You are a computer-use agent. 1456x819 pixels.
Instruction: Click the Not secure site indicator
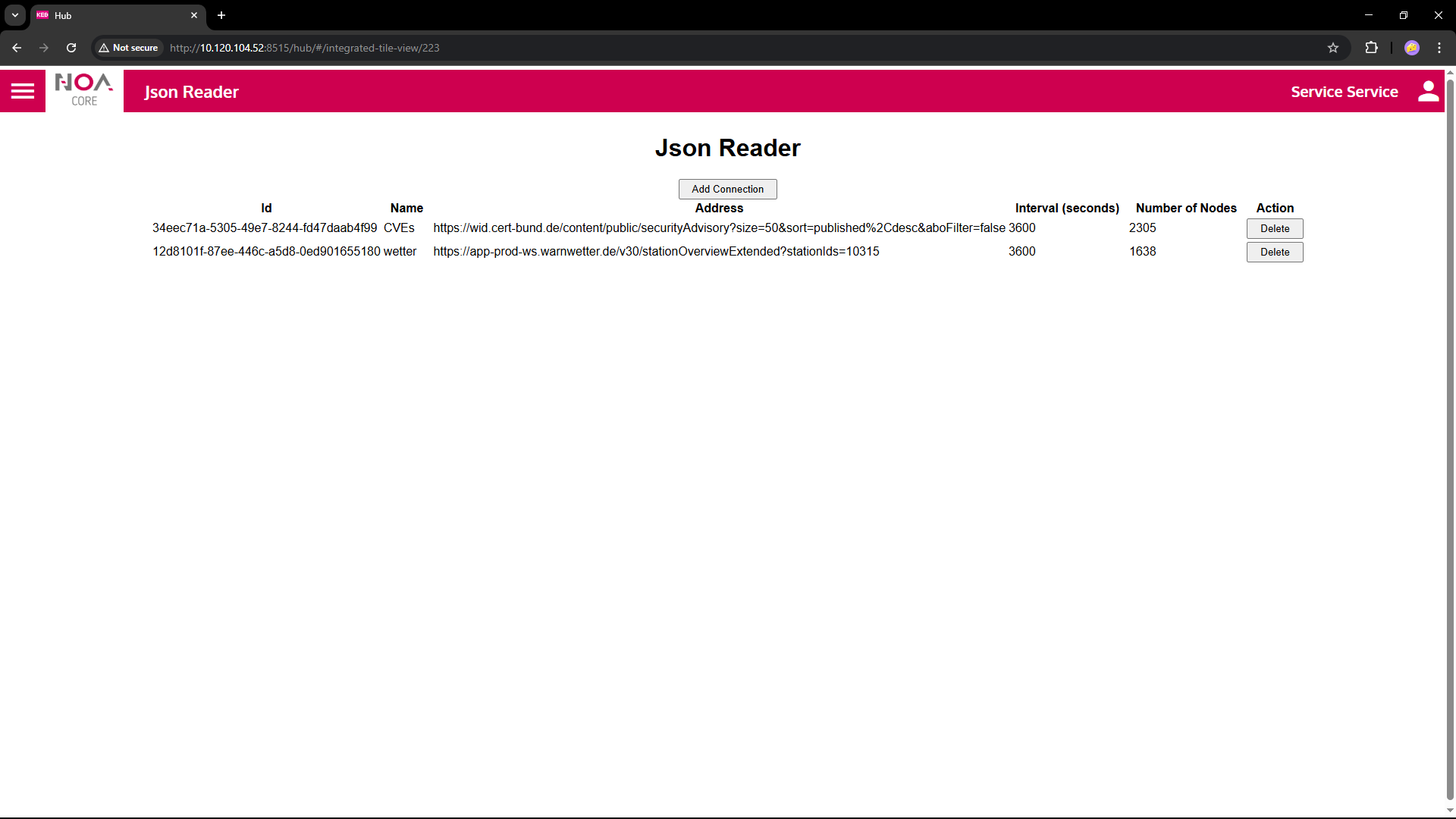[x=128, y=48]
